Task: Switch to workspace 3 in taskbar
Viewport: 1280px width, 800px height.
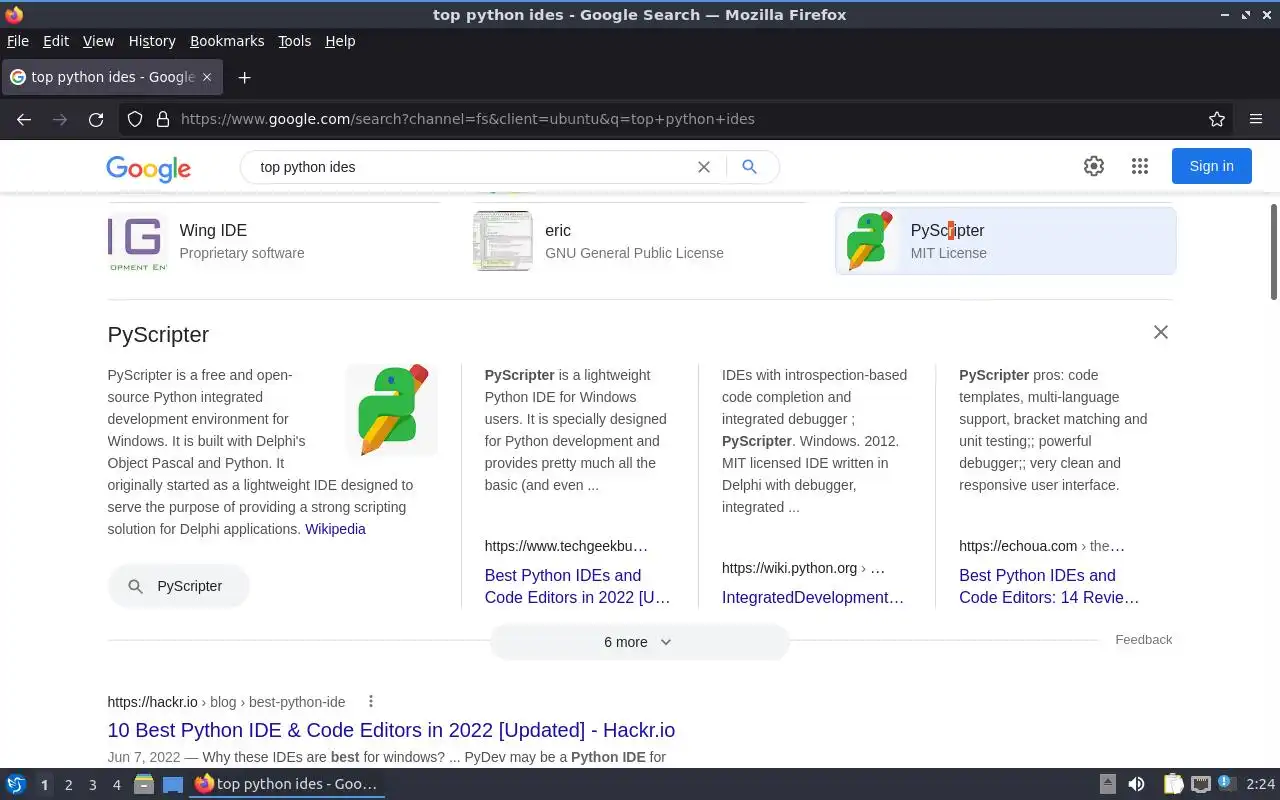Action: [x=92, y=785]
